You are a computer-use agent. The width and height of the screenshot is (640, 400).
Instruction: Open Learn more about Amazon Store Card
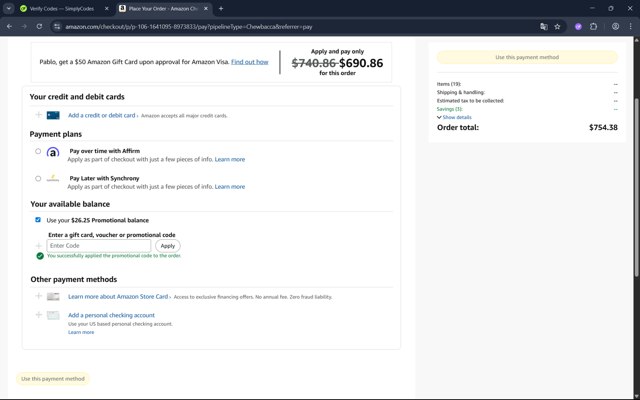(118, 296)
